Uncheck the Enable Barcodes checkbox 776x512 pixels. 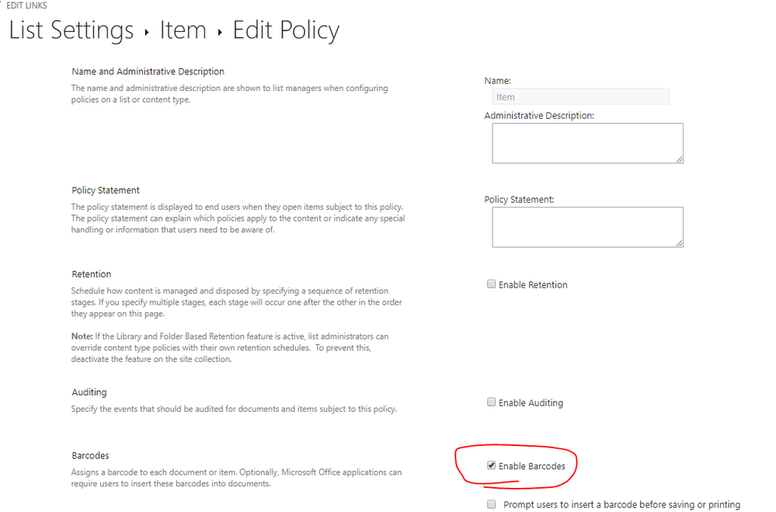[x=491, y=465]
